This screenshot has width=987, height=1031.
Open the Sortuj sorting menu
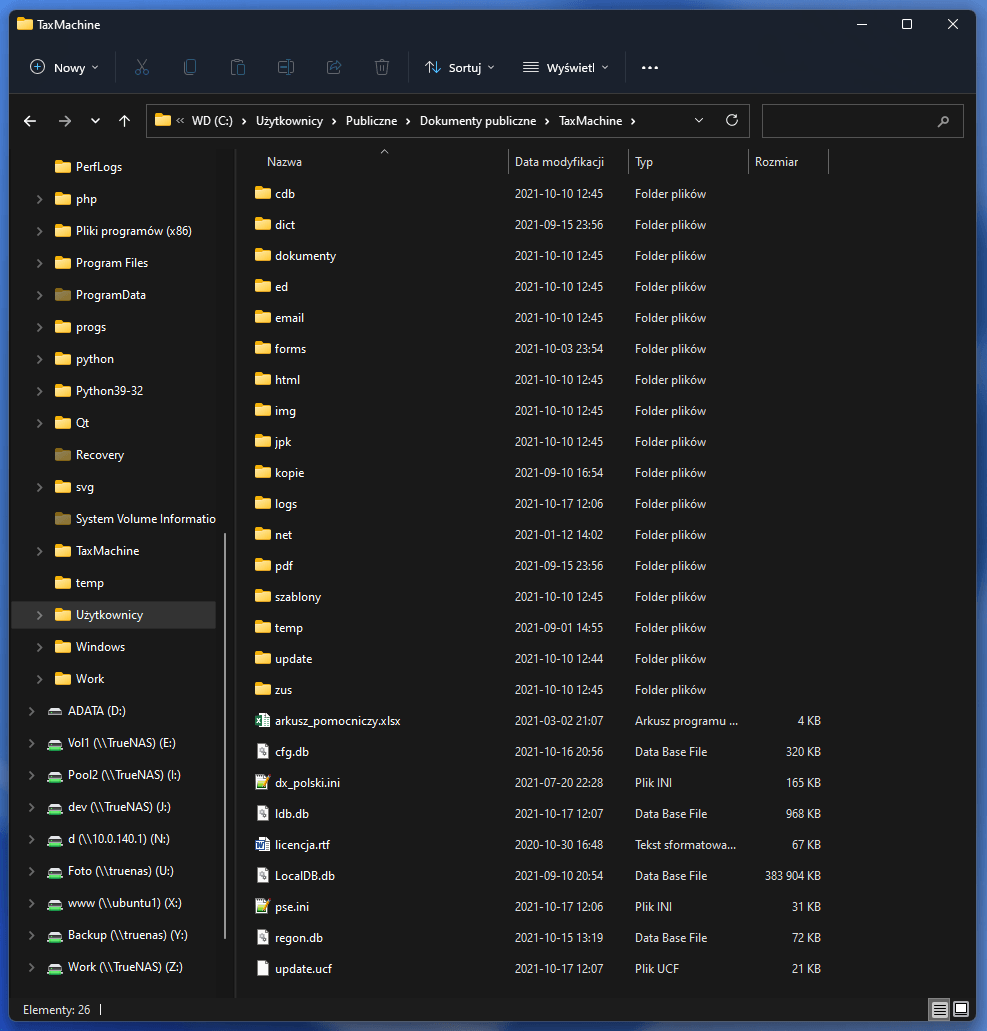460,67
